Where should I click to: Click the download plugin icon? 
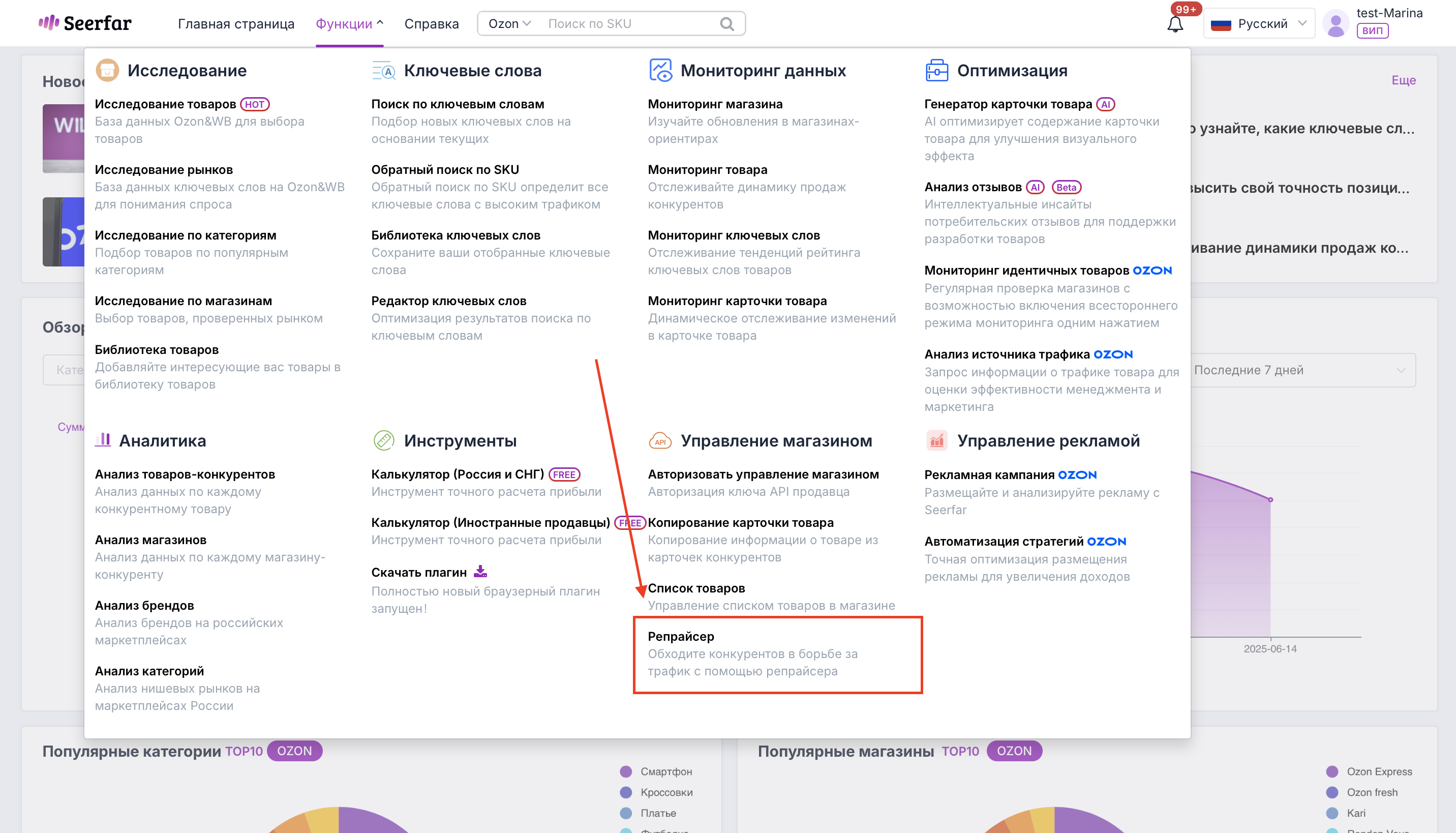(480, 571)
